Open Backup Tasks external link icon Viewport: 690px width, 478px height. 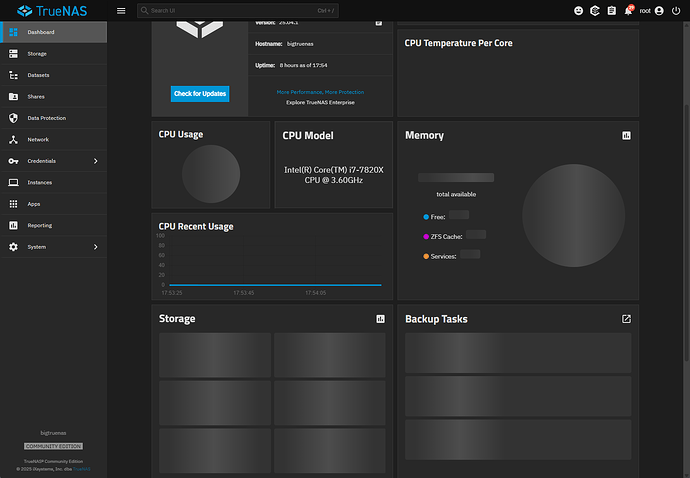626,319
